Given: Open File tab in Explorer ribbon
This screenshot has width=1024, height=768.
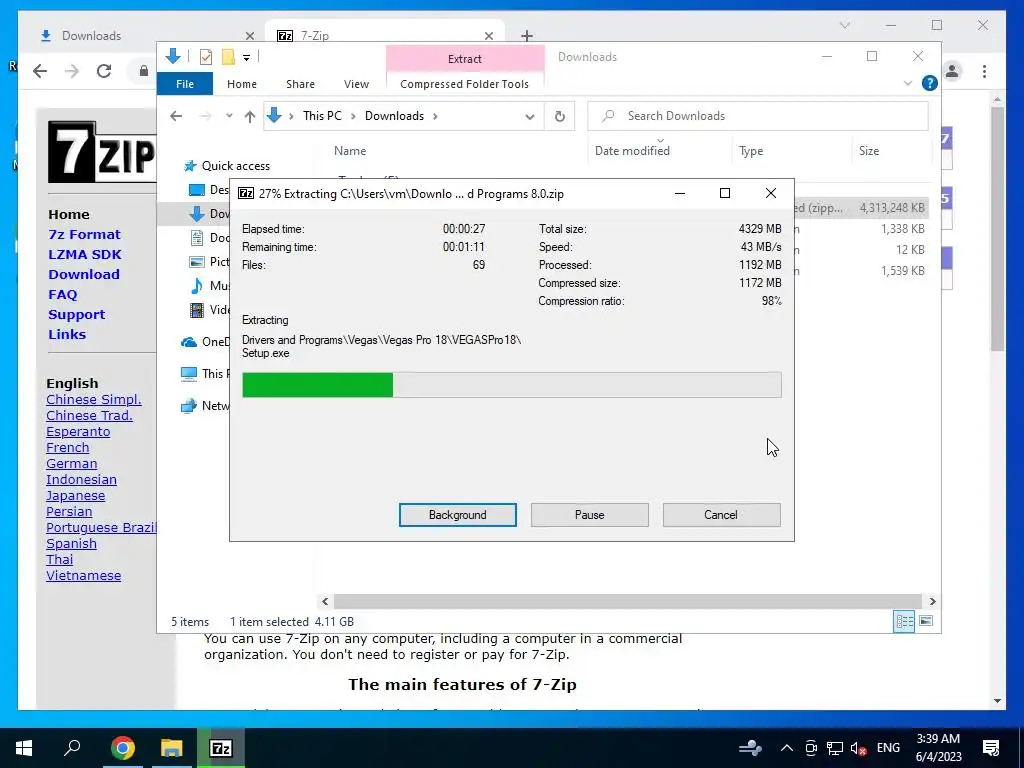Looking at the screenshot, I should click(x=185, y=84).
